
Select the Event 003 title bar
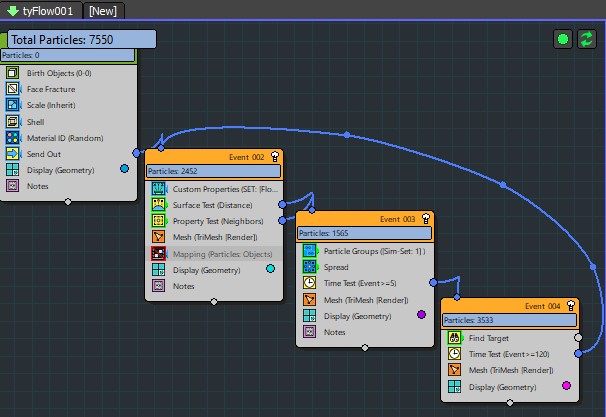(x=364, y=219)
